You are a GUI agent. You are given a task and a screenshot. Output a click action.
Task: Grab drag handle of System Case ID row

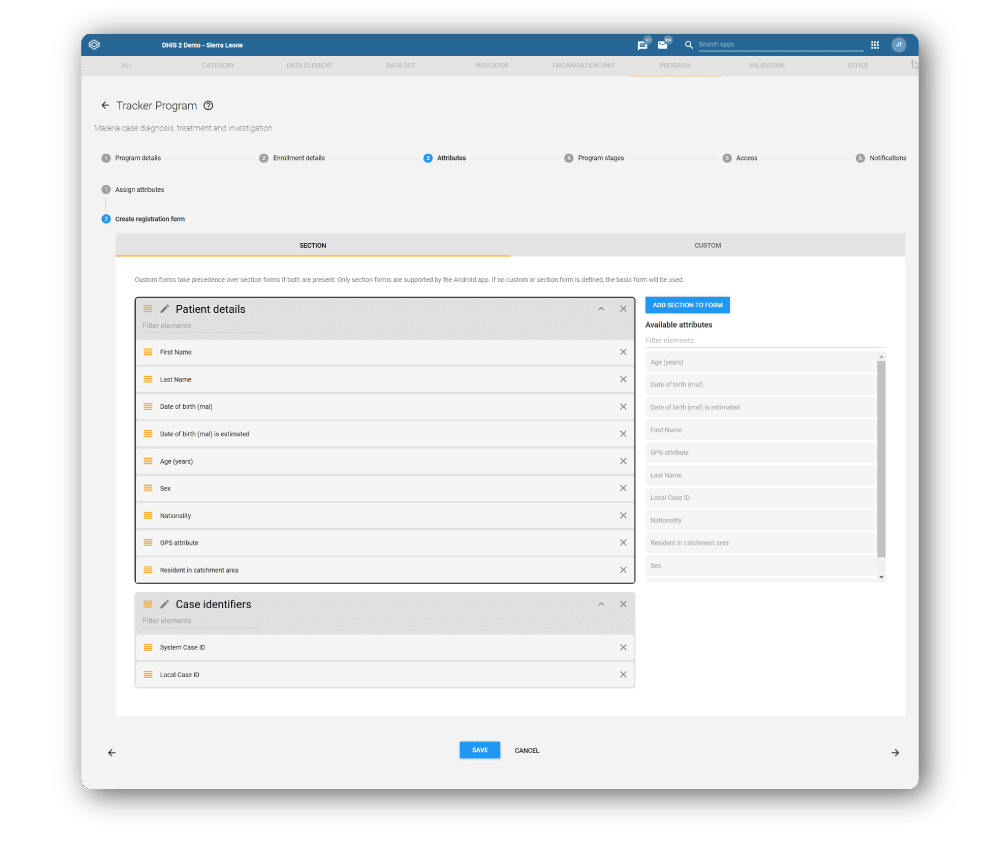tap(148, 647)
